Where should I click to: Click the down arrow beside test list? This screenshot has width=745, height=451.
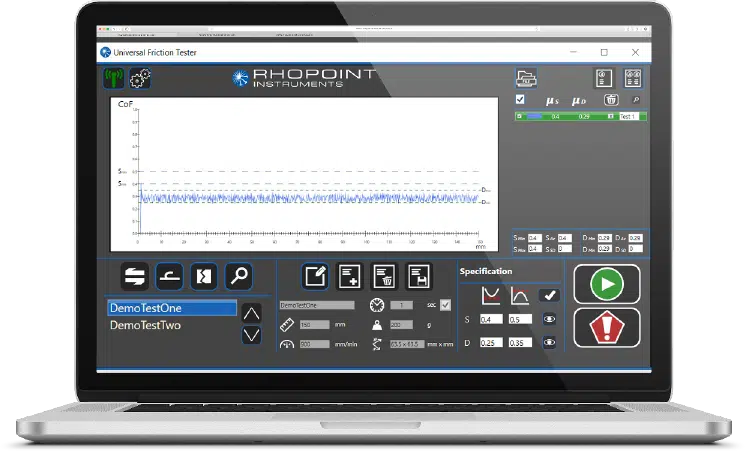click(252, 335)
